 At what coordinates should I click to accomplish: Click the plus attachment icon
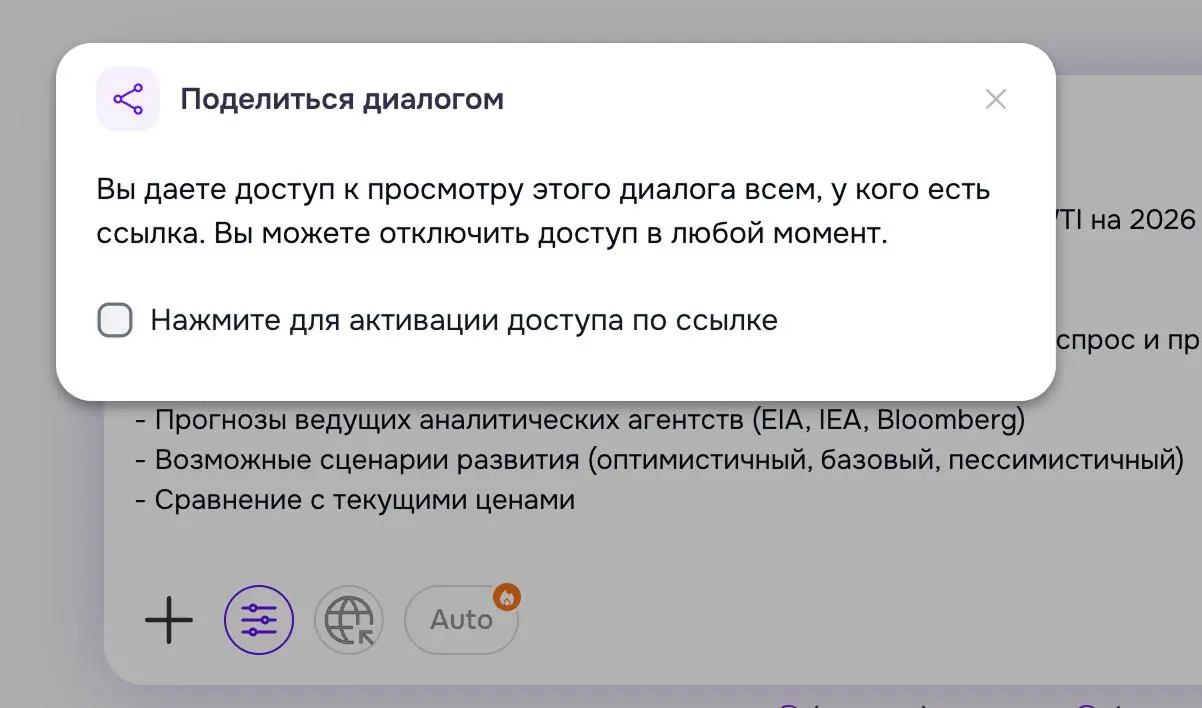pos(169,620)
